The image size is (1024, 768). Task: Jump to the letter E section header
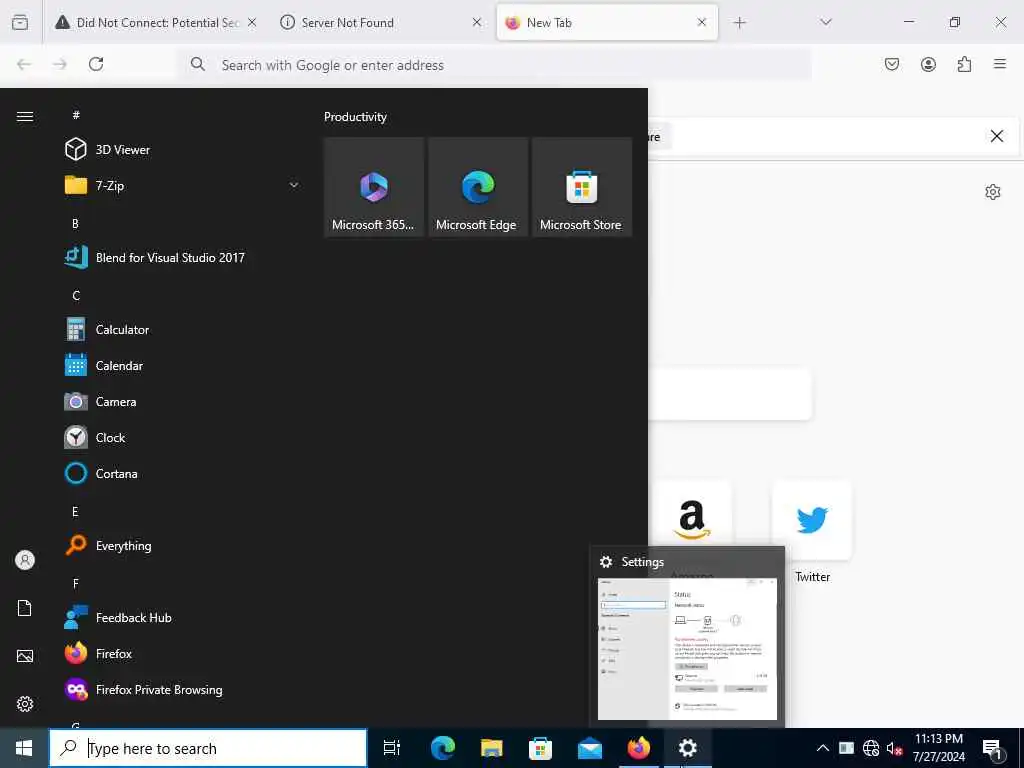75,511
